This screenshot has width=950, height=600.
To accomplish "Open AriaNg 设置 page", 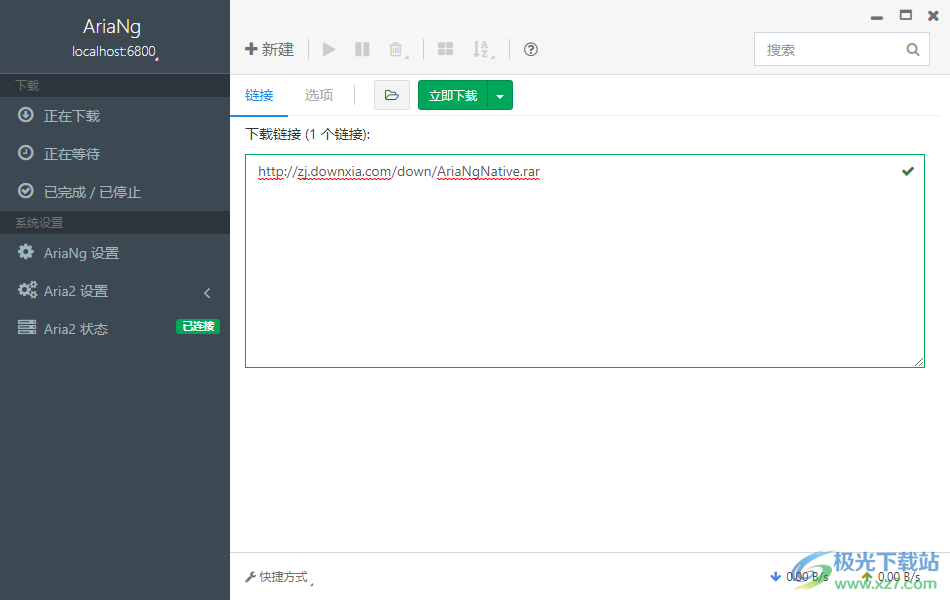I will [115, 253].
